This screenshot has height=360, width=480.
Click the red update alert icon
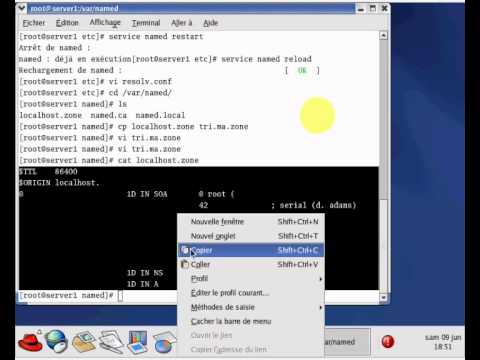[x=388, y=342]
